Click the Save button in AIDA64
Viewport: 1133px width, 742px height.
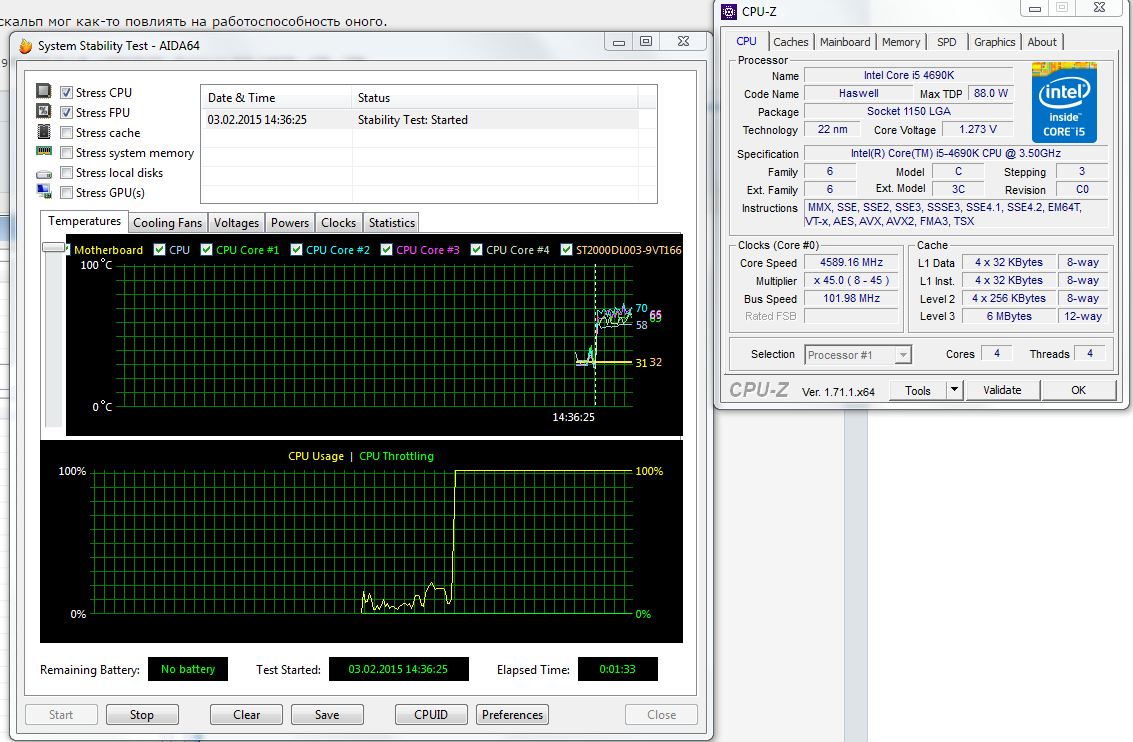[x=327, y=715]
